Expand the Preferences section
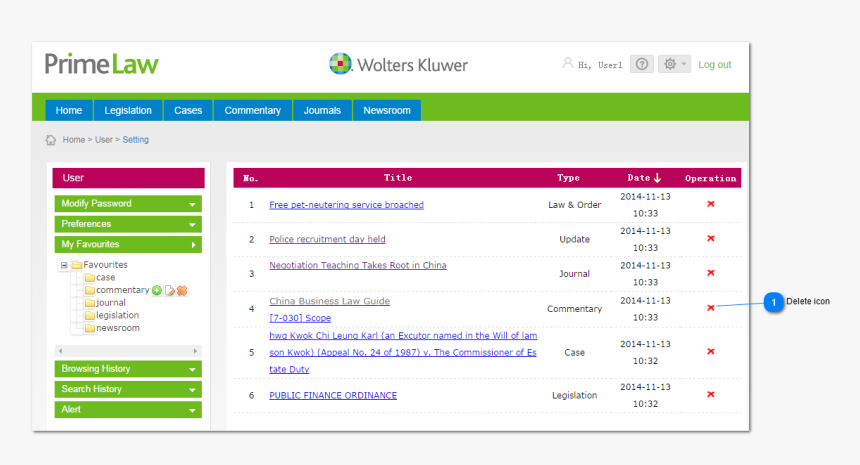This screenshot has width=860, height=465. click(x=128, y=224)
